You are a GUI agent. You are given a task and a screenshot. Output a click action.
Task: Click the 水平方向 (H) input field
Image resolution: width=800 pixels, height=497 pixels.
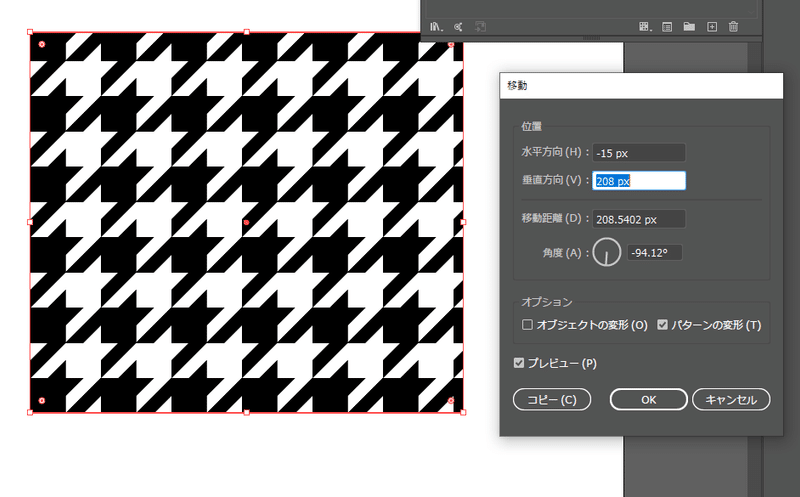coord(639,153)
